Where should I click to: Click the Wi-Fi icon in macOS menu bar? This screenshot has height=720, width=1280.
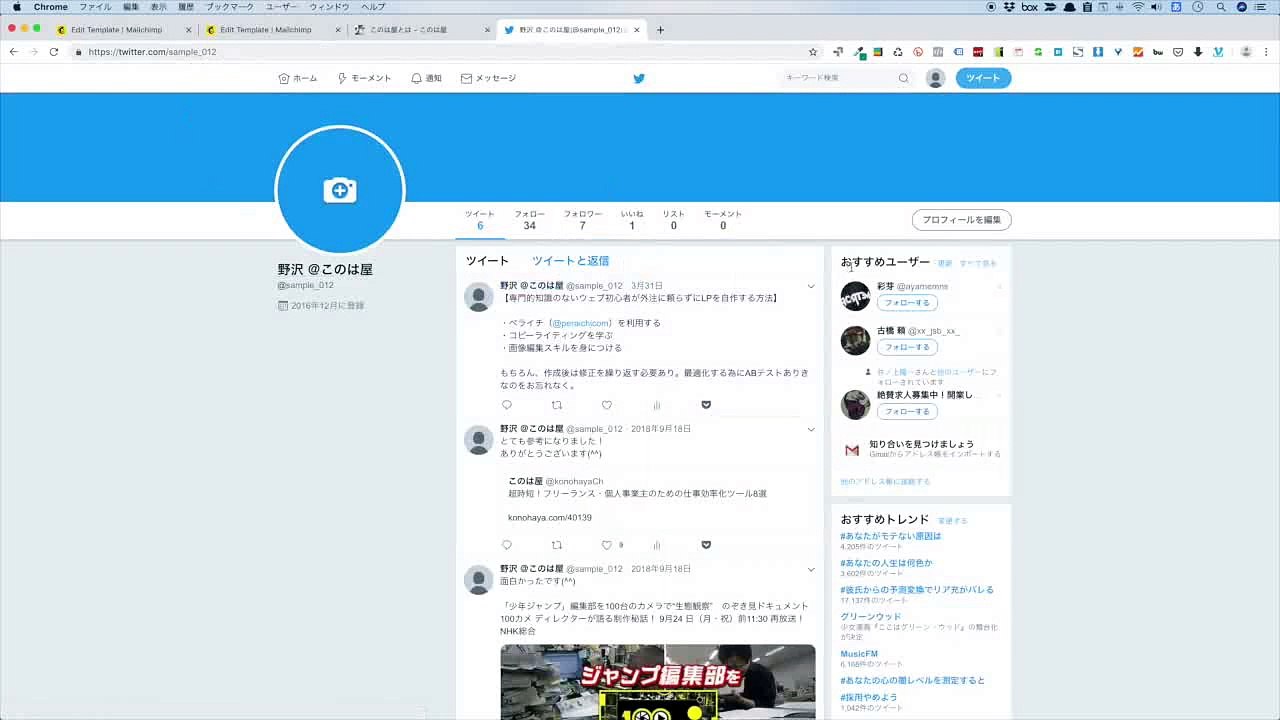[x=1138, y=7]
